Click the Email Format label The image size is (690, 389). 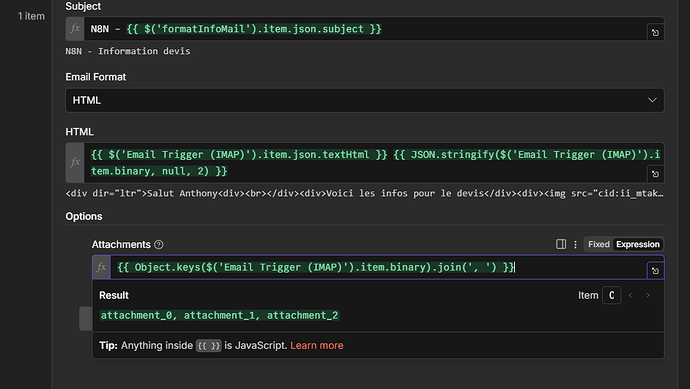pyautogui.click(x=95, y=77)
